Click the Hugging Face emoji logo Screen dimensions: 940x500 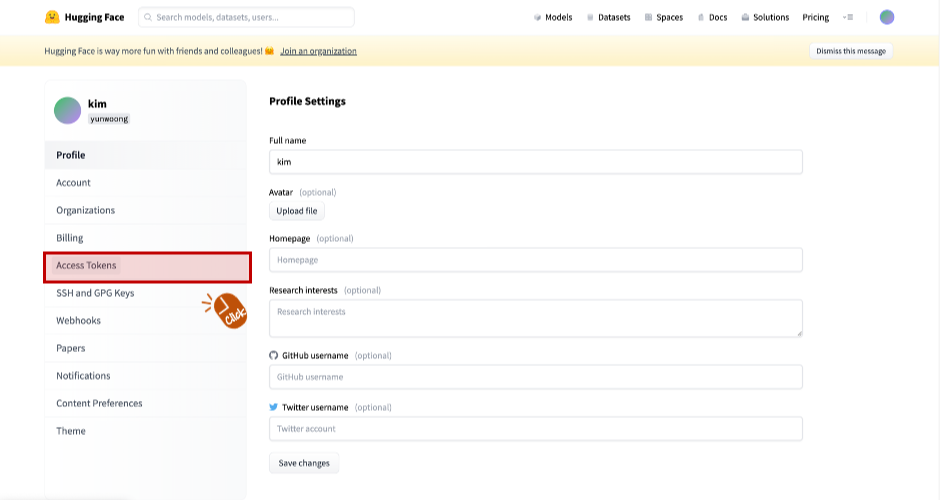[x=52, y=17]
